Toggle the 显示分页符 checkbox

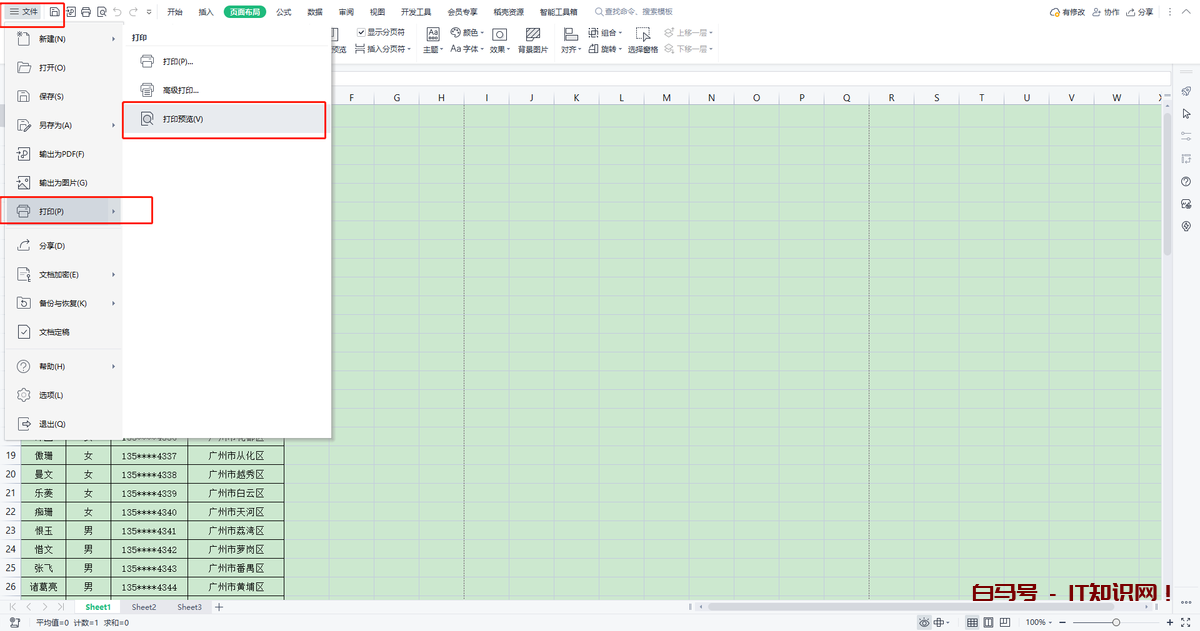click(362, 32)
